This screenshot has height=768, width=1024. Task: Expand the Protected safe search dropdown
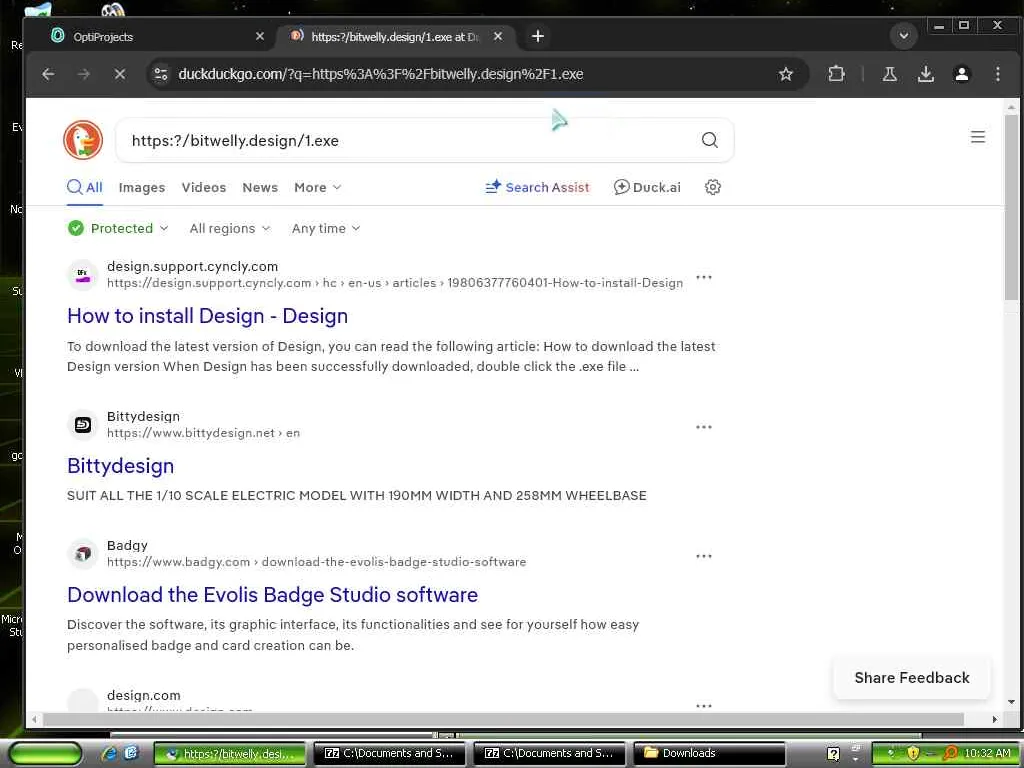(118, 228)
